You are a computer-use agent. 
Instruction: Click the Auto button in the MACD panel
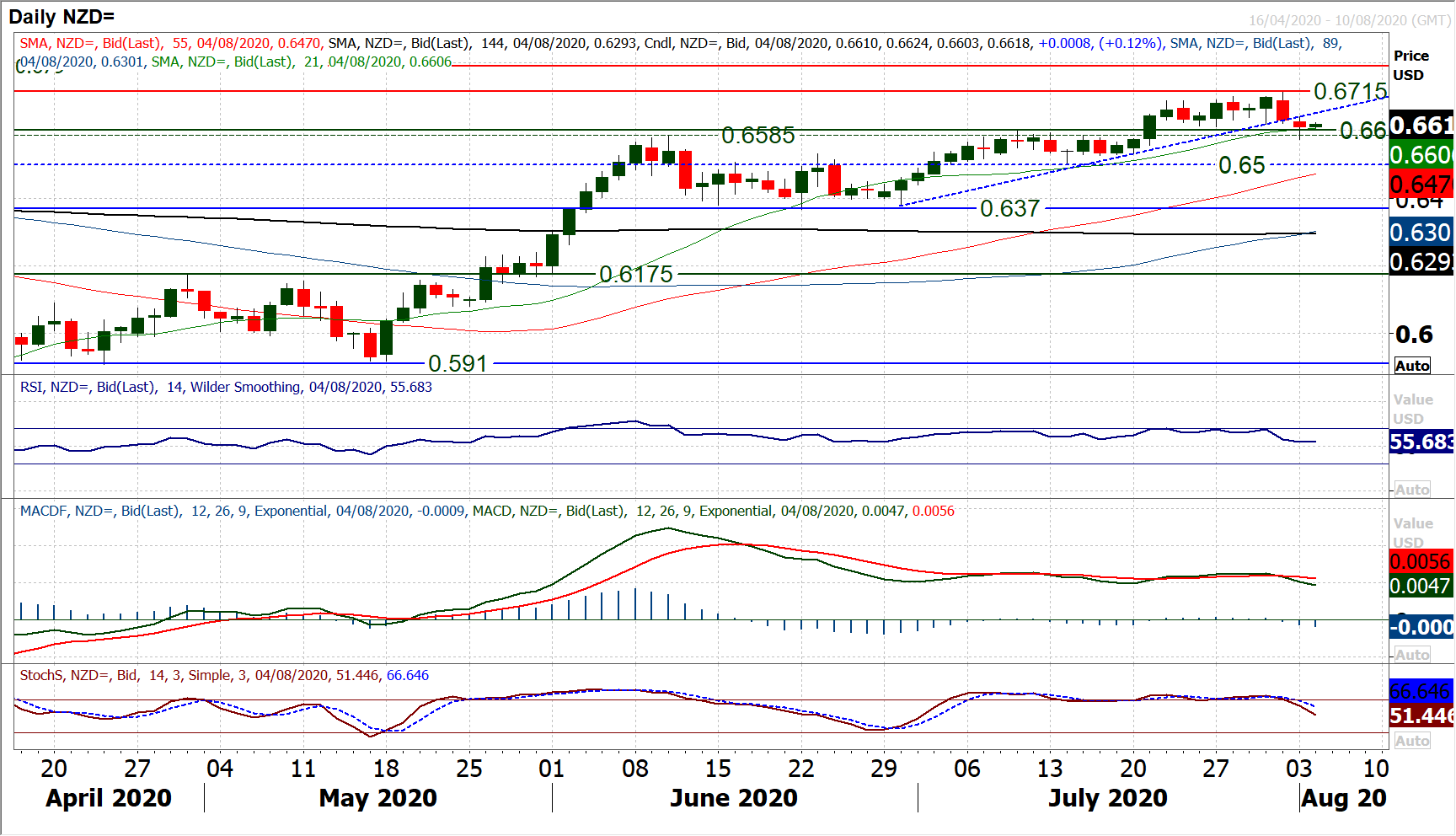[1412, 655]
